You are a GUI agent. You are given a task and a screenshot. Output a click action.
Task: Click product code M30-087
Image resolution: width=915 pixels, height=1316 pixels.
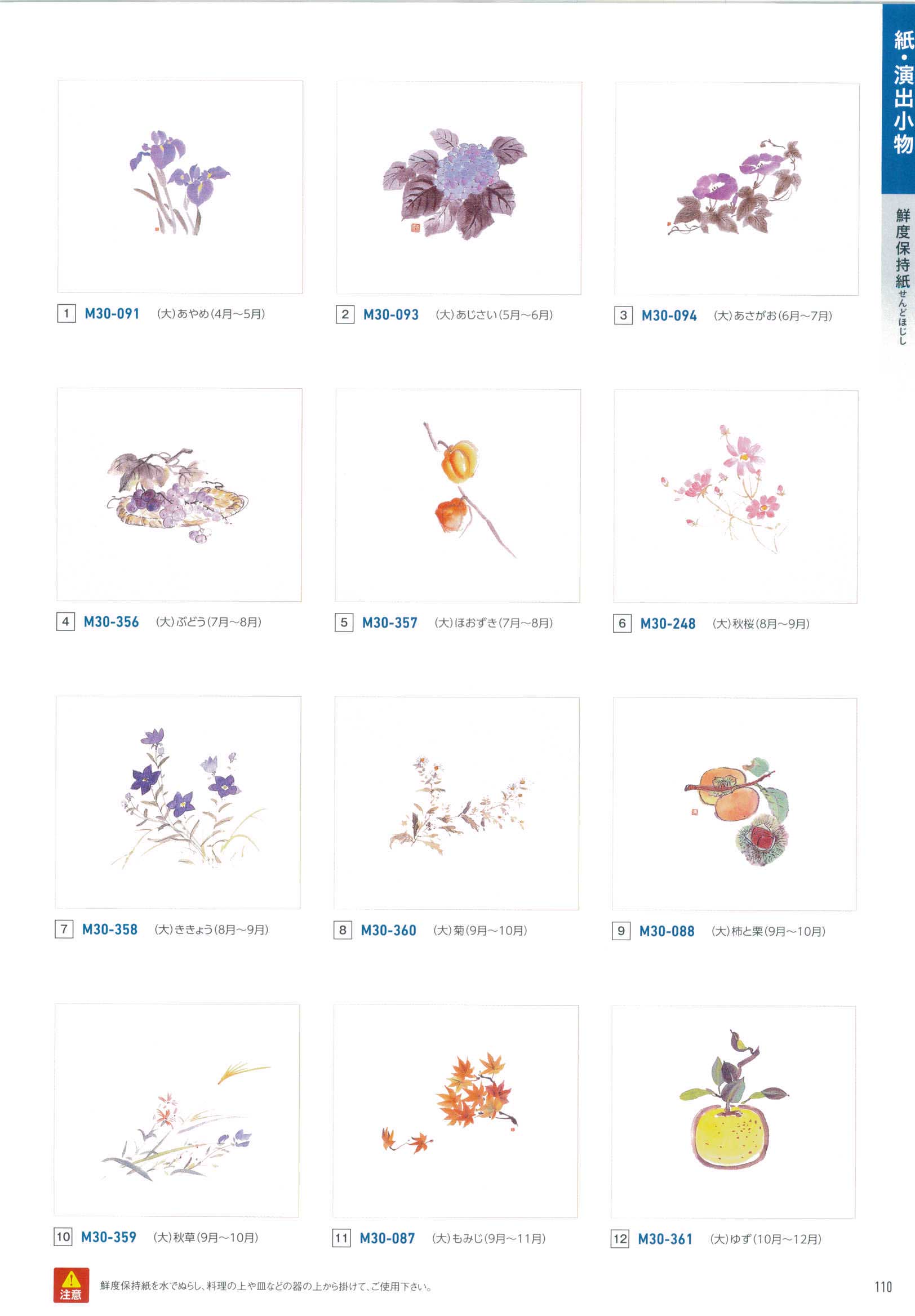click(x=387, y=1238)
